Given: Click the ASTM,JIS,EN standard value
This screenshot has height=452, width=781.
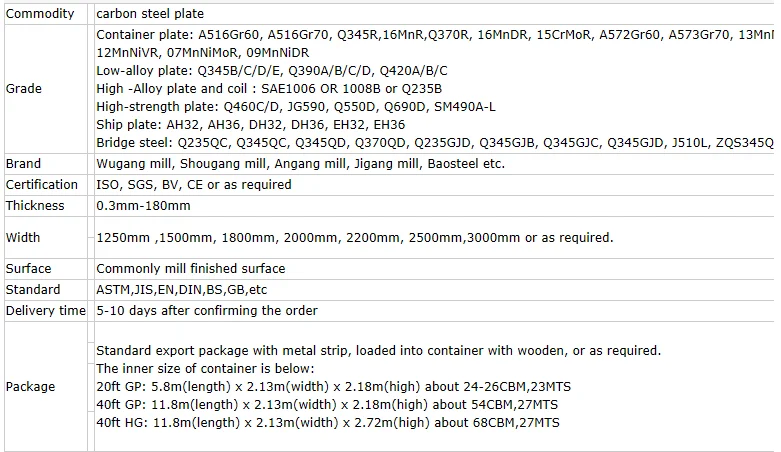Looking at the screenshot, I should pyautogui.click(x=182, y=290).
